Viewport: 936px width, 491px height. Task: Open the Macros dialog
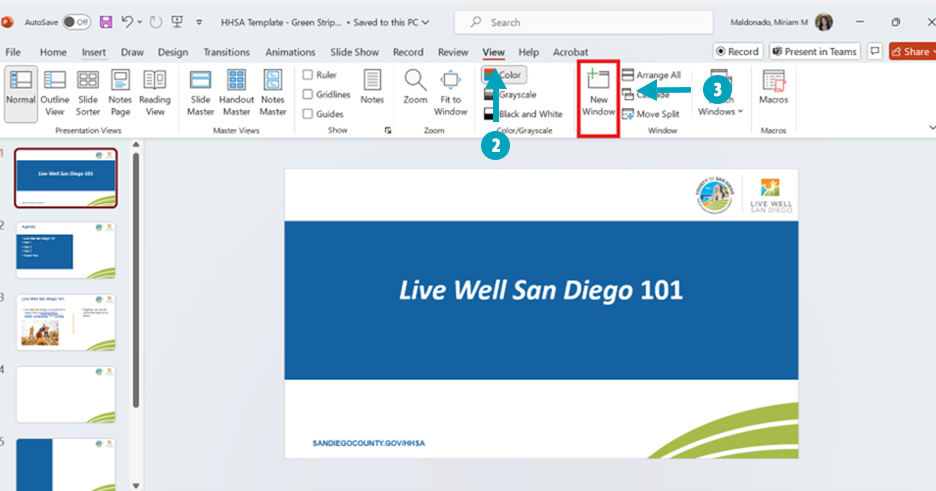(x=774, y=88)
